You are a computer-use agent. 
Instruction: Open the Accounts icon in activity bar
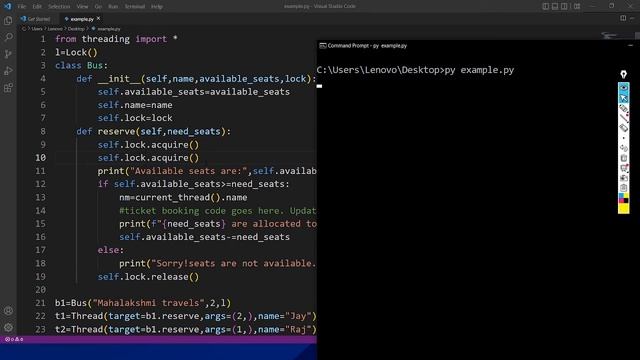8,311
